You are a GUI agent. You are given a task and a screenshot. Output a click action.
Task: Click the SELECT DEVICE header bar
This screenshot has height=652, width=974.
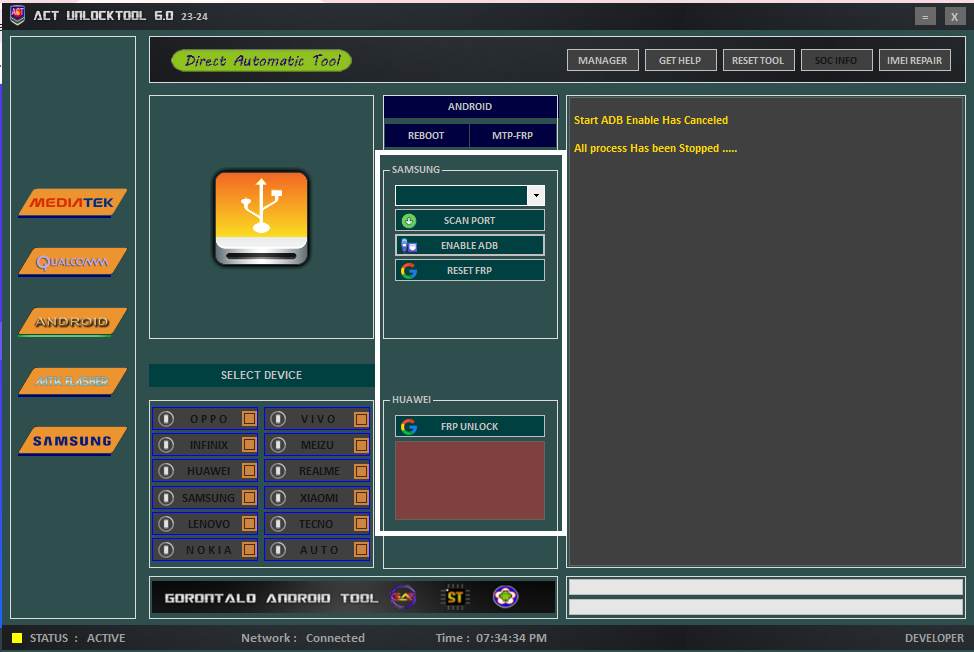point(262,375)
